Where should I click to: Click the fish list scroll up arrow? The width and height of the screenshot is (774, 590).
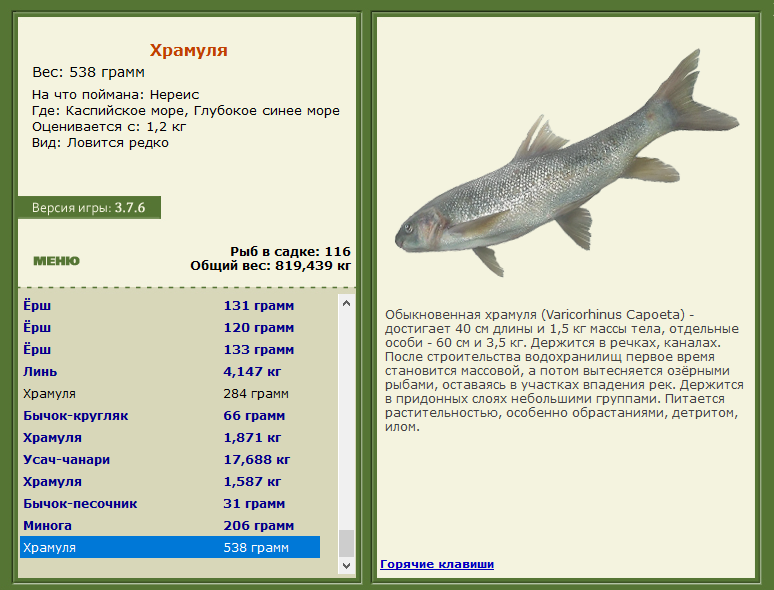point(346,303)
